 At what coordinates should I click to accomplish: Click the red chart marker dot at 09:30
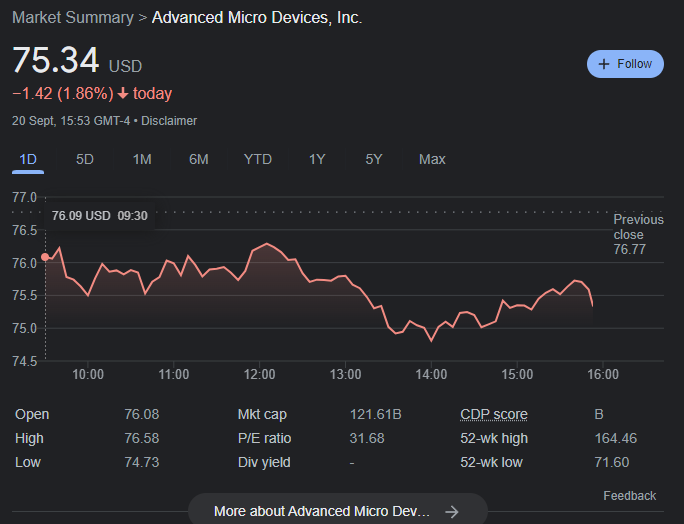click(x=45, y=257)
